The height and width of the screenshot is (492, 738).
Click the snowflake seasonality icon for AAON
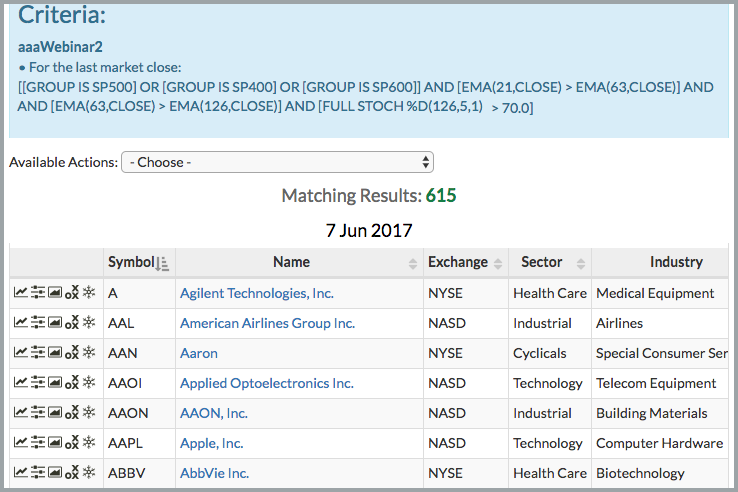tap(88, 413)
